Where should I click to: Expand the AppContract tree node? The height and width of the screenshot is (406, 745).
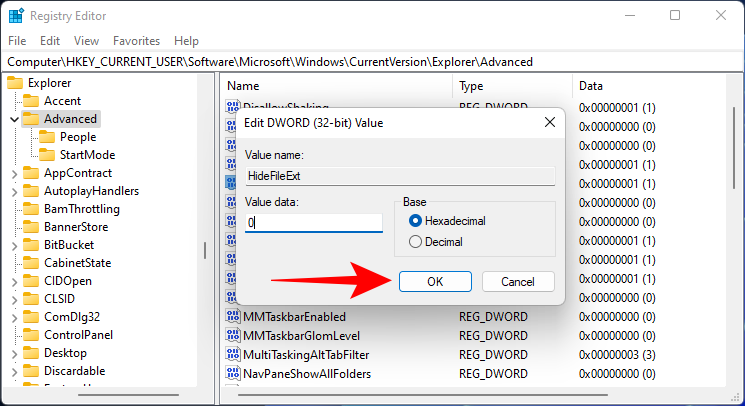coord(14,174)
